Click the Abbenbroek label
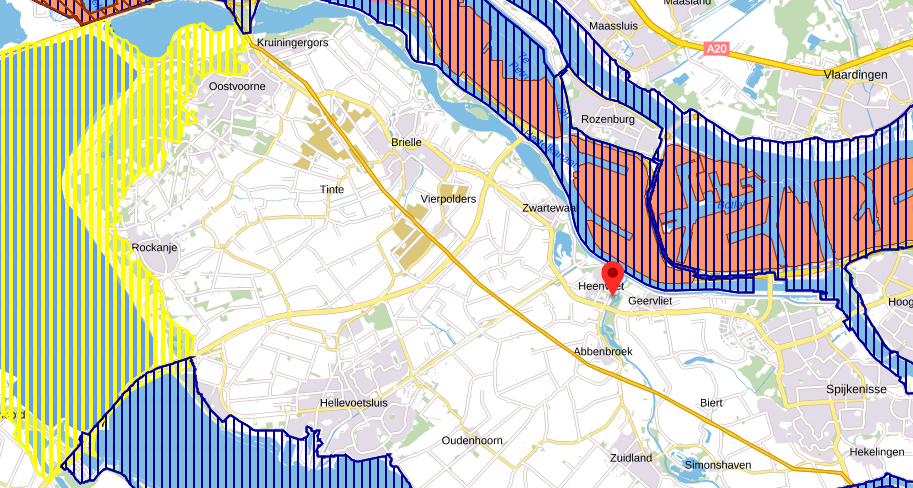The height and width of the screenshot is (488, 913). 603,352
